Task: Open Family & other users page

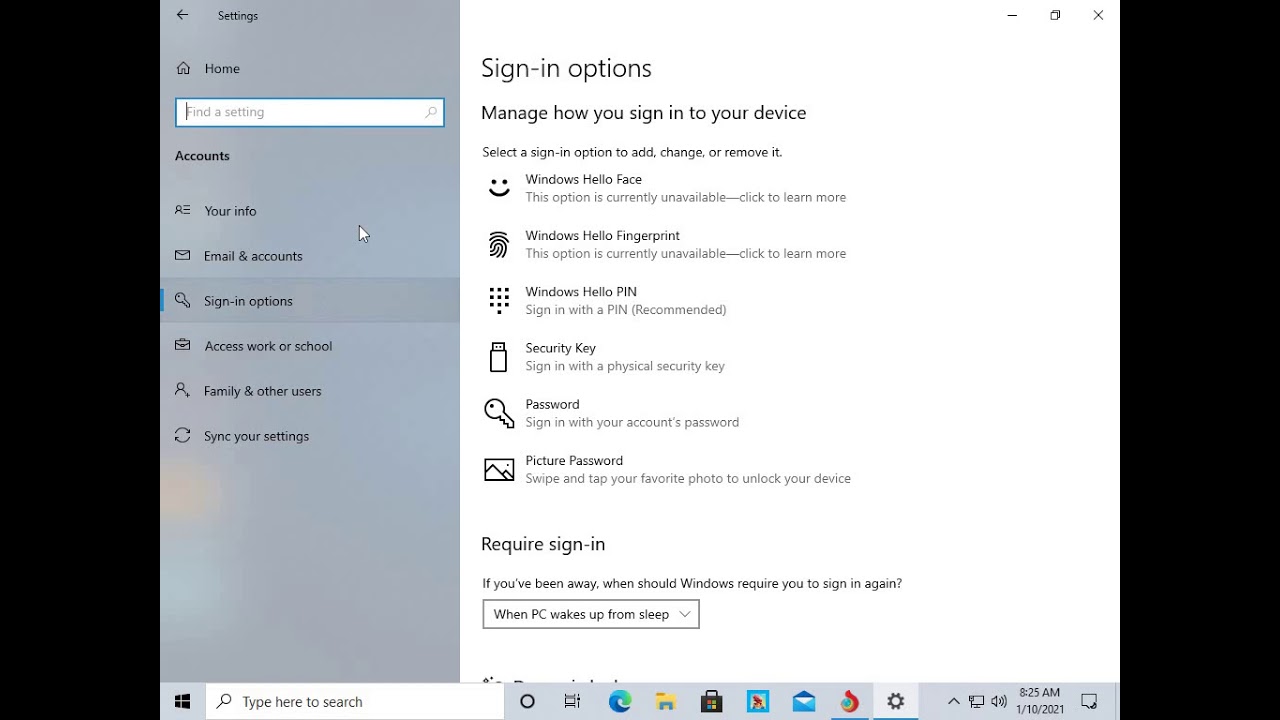Action: (310, 390)
